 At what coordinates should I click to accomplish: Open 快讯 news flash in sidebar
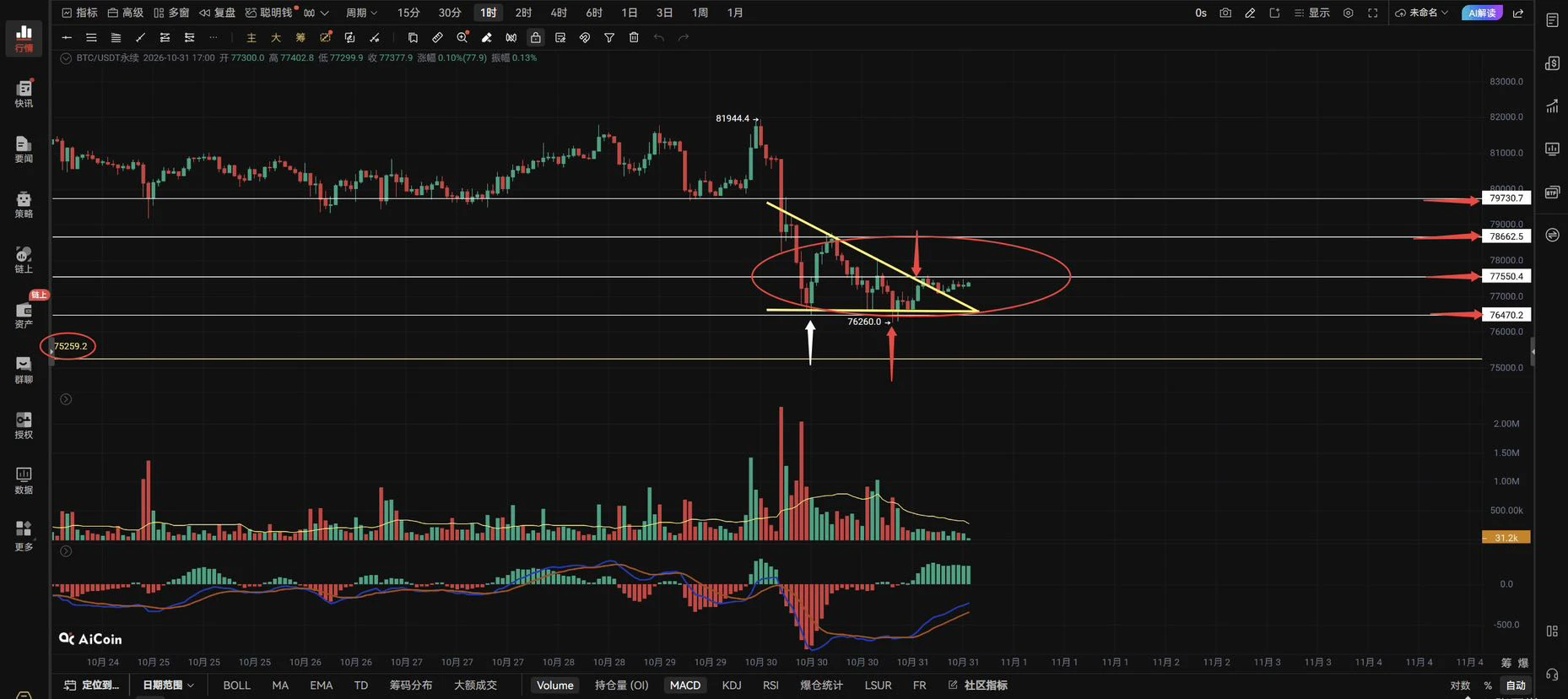24,94
